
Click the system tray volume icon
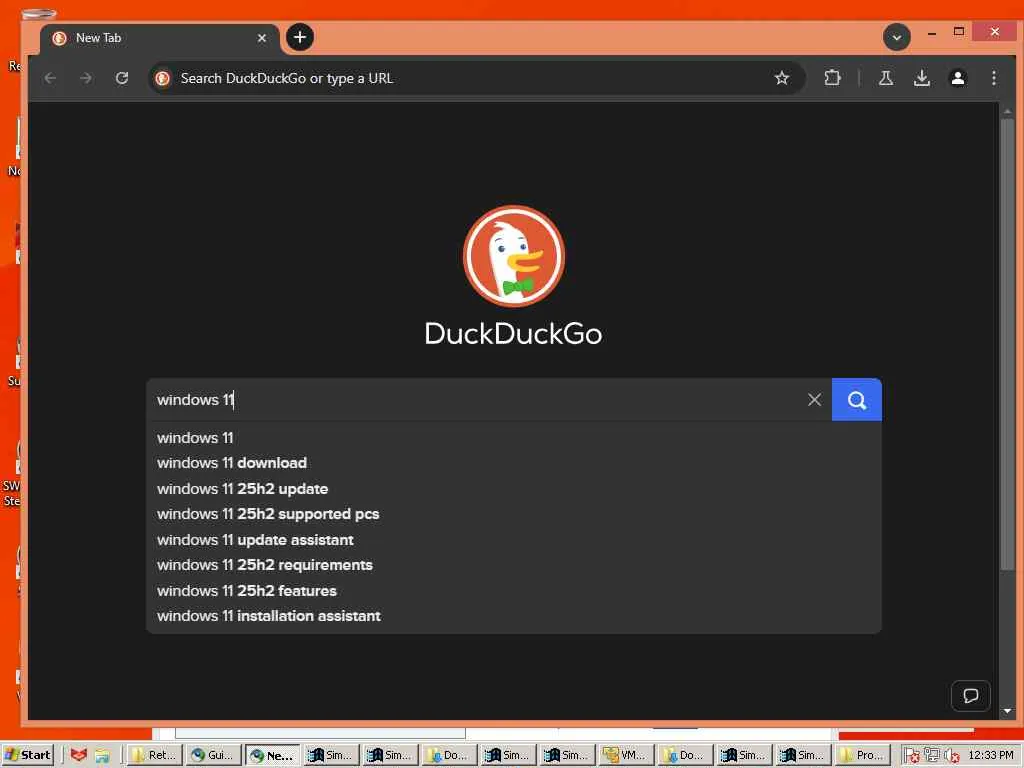point(952,756)
